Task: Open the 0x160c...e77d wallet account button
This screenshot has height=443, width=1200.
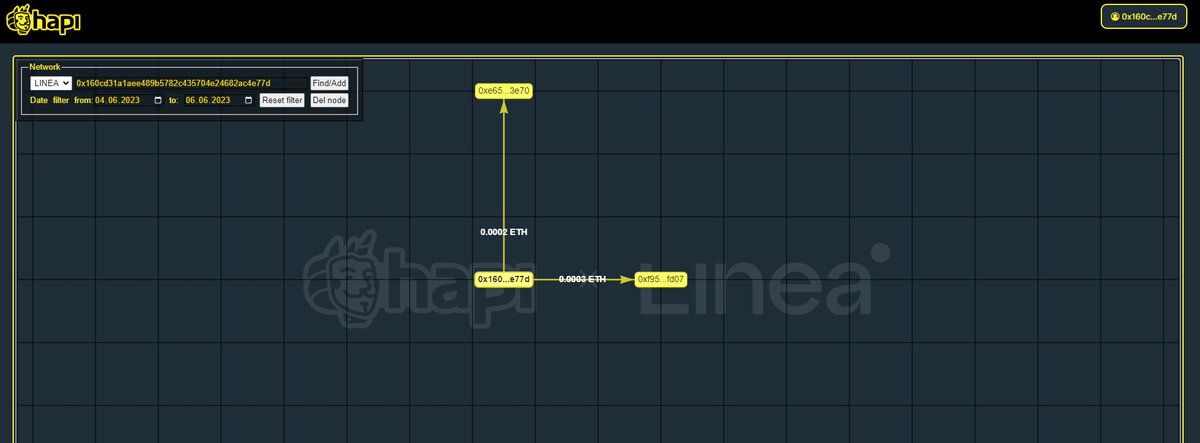Action: (1143, 16)
